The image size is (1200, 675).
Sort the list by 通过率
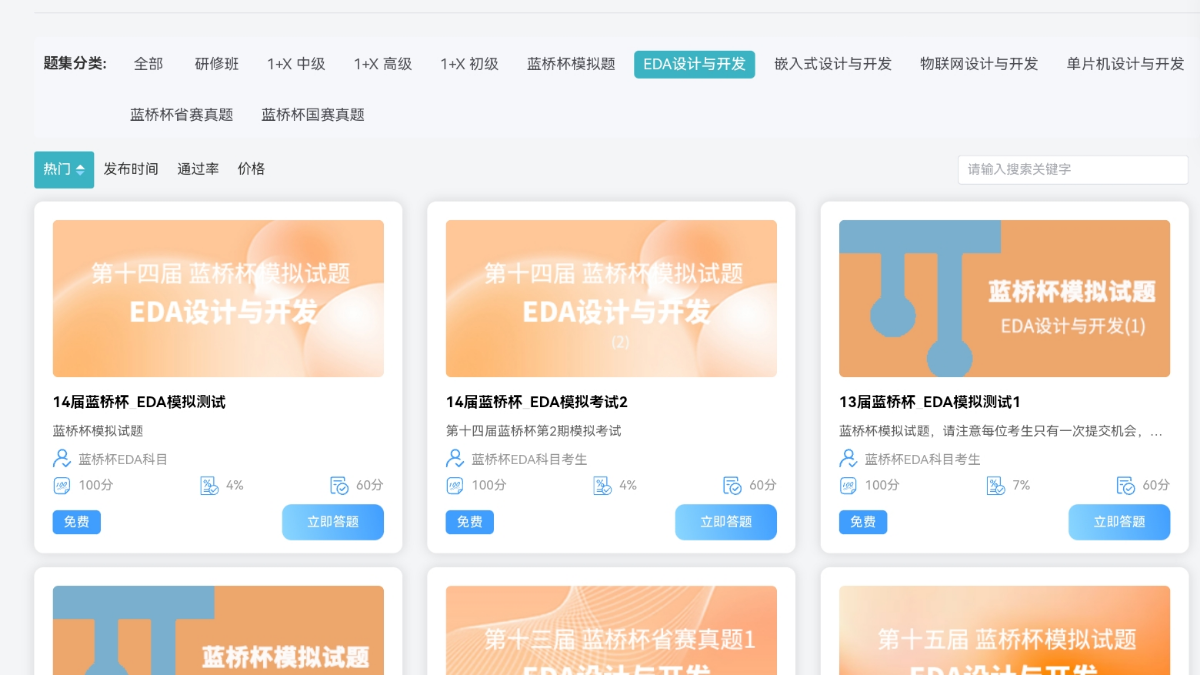(198, 169)
